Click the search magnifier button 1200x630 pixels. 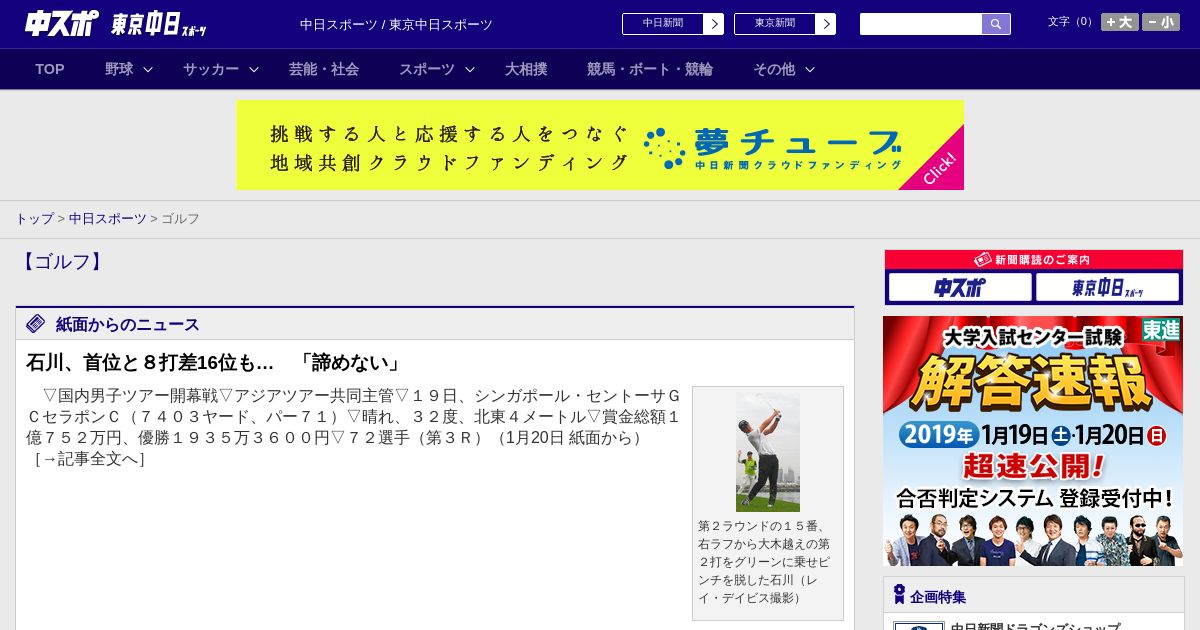pyautogui.click(x=996, y=24)
